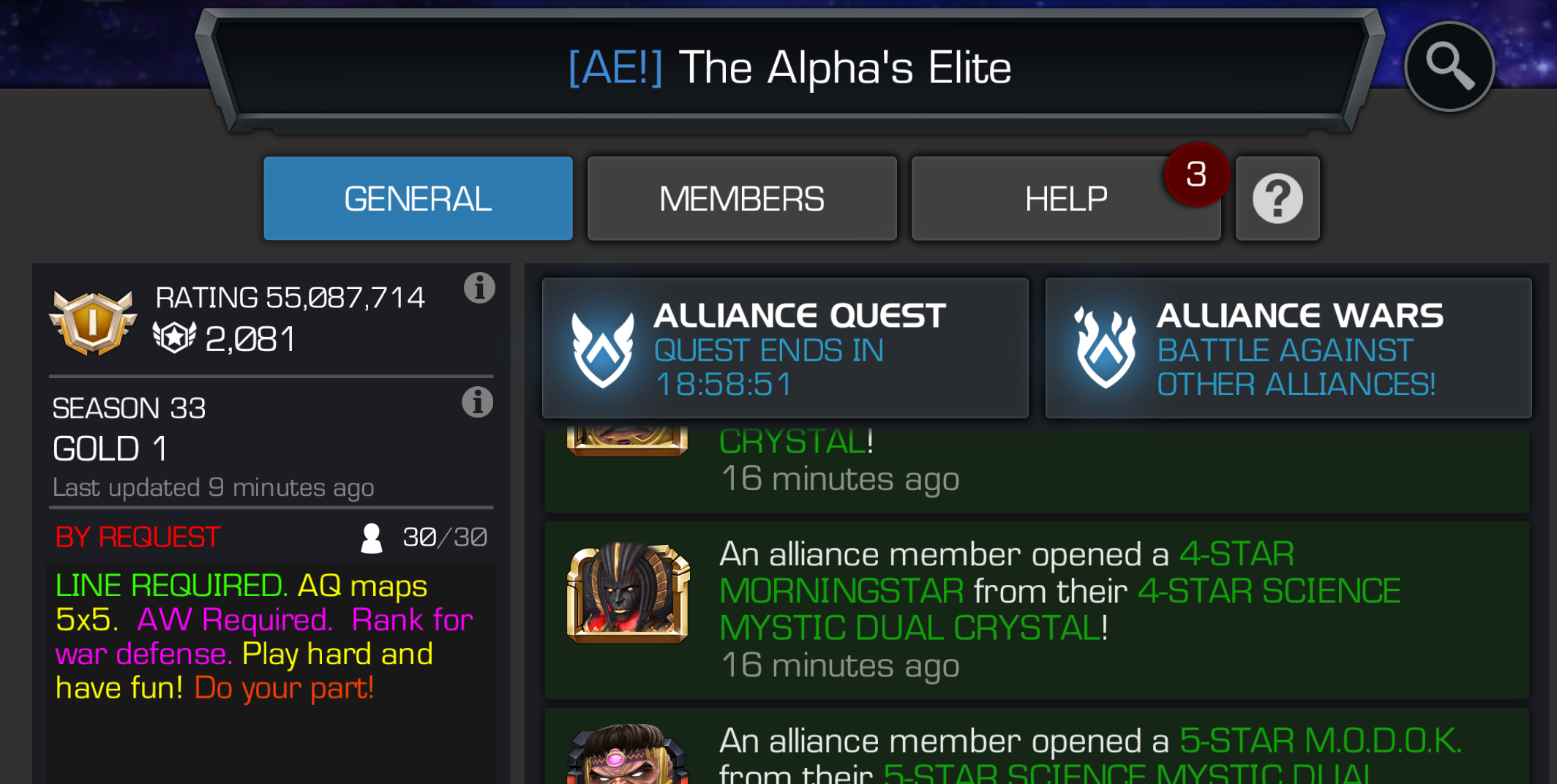Click the red 3 notification badge
The width and height of the screenshot is (1557, 784).
(1196, 174)
